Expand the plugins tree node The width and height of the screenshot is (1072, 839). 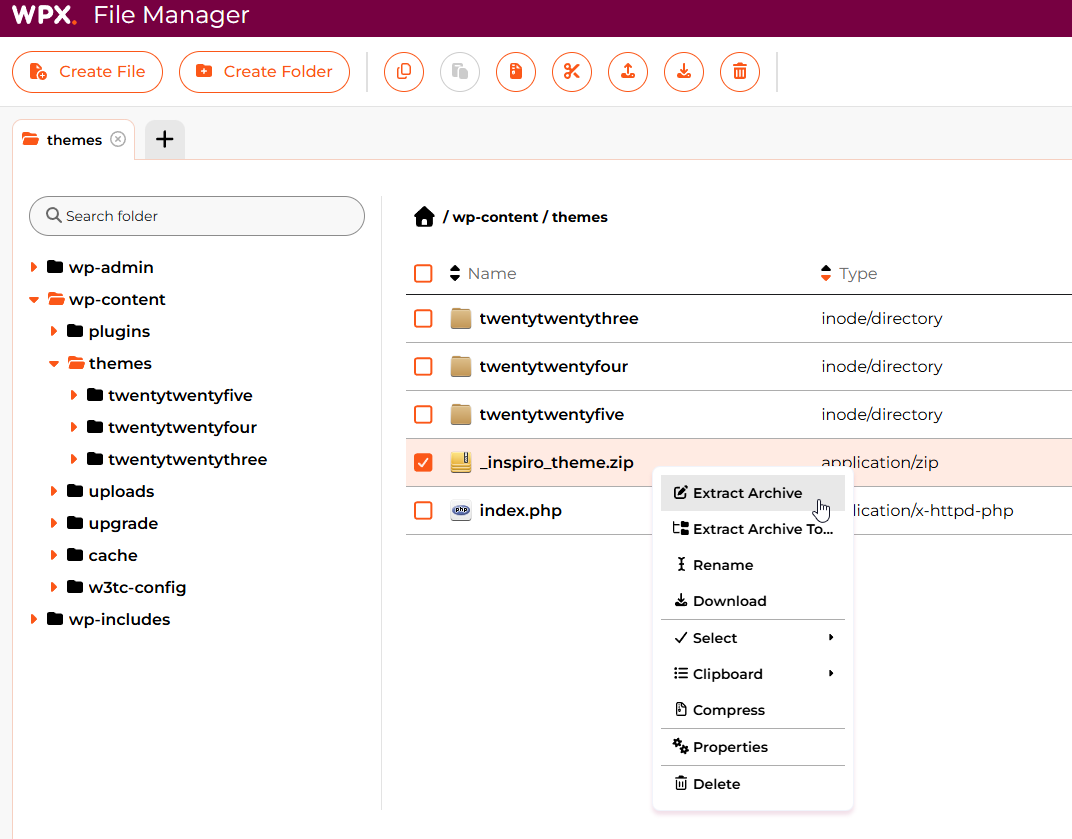tap(53, 331)
